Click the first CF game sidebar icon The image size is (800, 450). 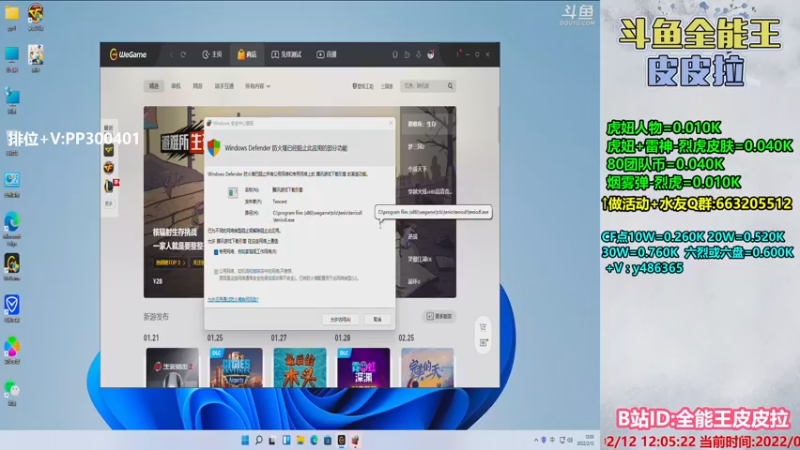[x=109, y=150]
